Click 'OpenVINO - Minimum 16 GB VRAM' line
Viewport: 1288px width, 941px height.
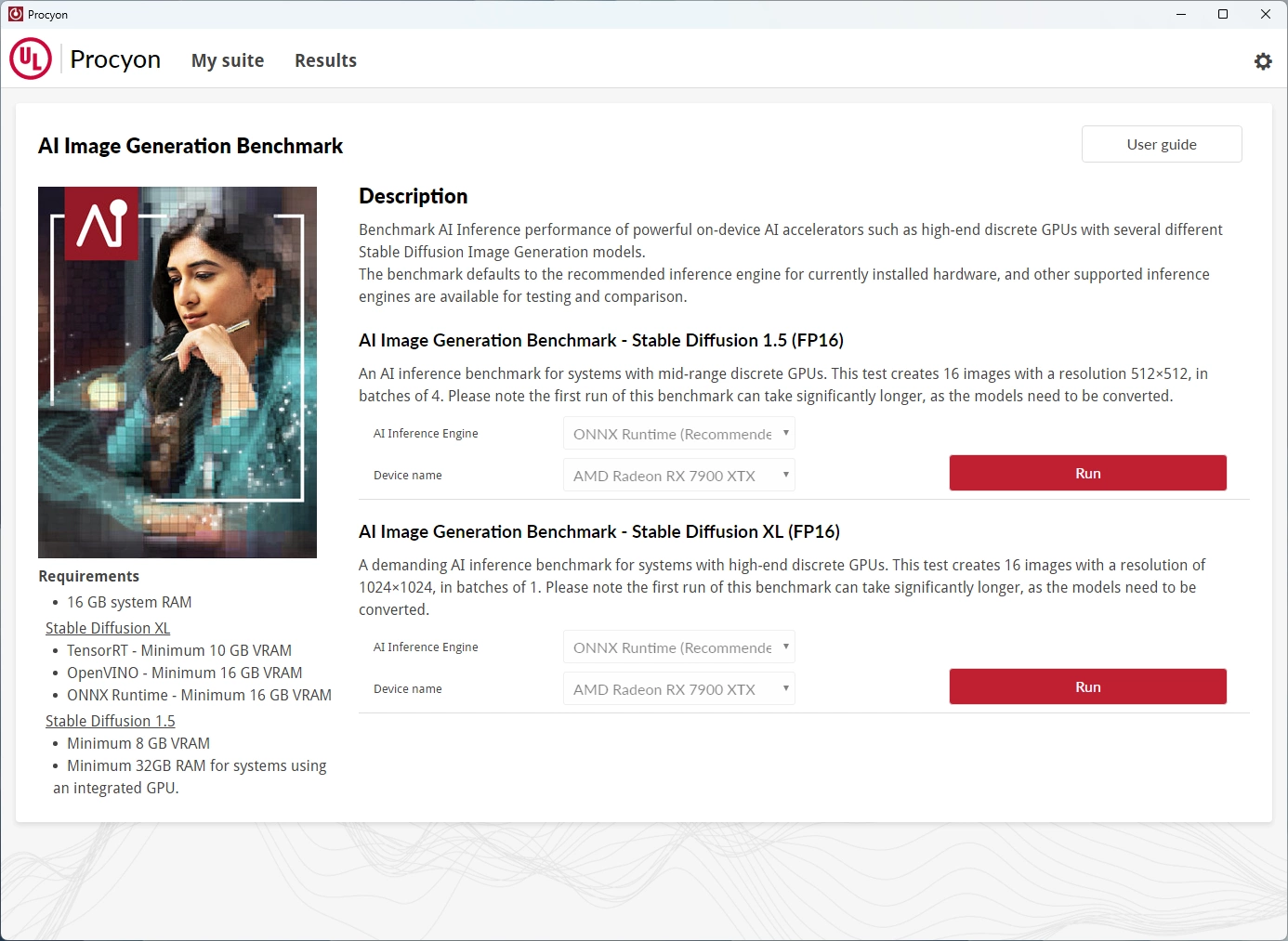click(185, 673)
